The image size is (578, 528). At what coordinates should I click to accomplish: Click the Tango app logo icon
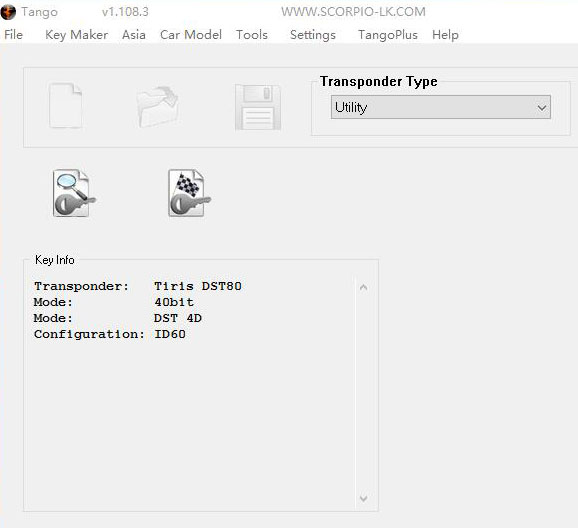[8, 12]
